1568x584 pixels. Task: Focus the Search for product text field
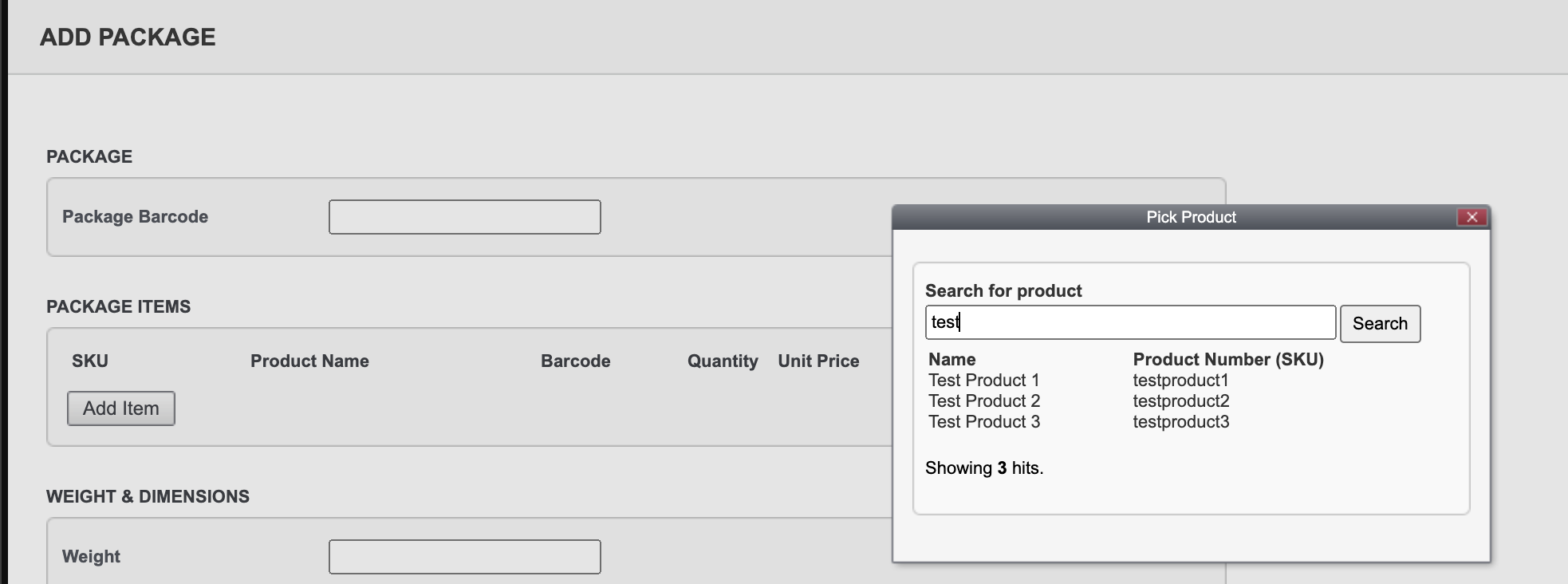click(1130, 322)
